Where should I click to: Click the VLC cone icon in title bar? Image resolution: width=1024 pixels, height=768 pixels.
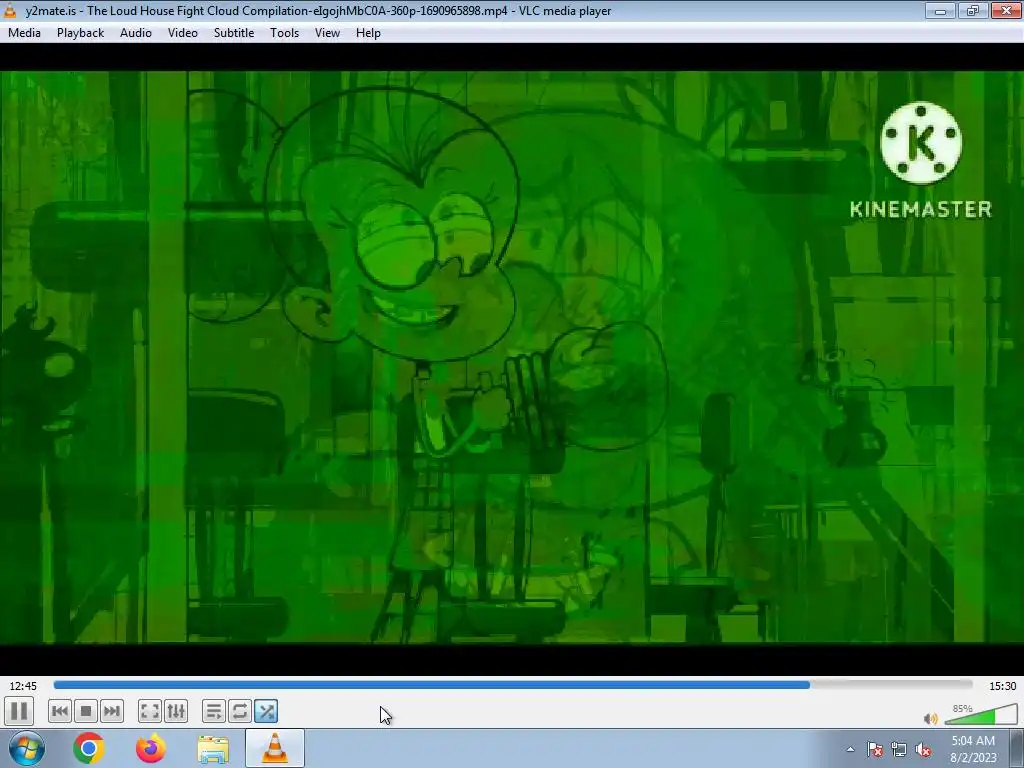pos(10,10)
